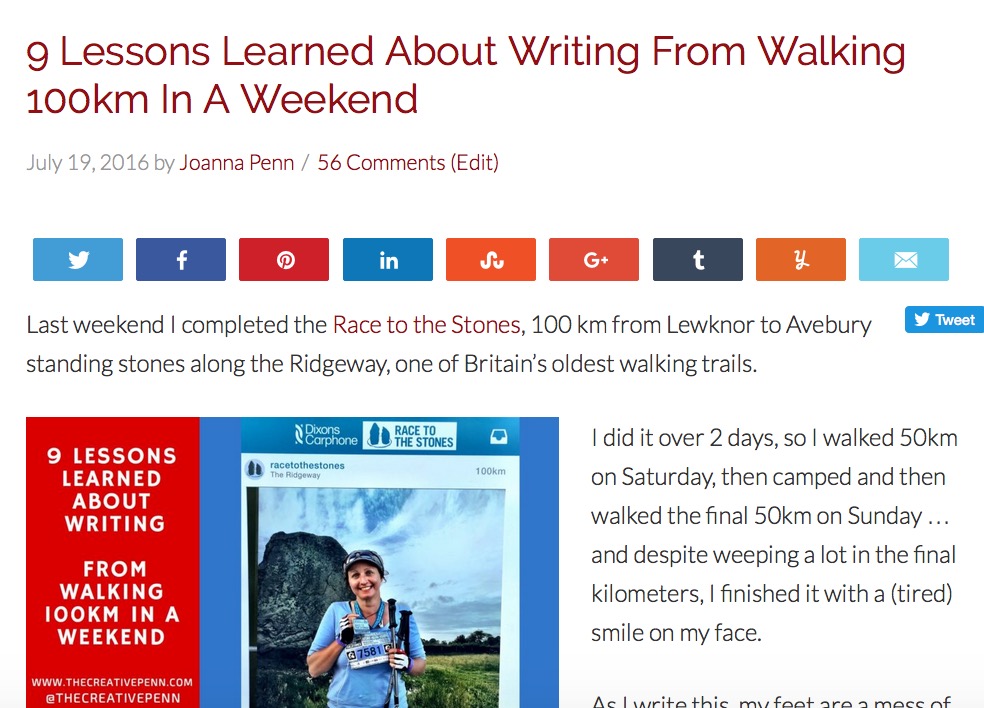This screenshot has width=984, height=708.
Task: Pin the article to Pinterest
Action: point(284,259)
